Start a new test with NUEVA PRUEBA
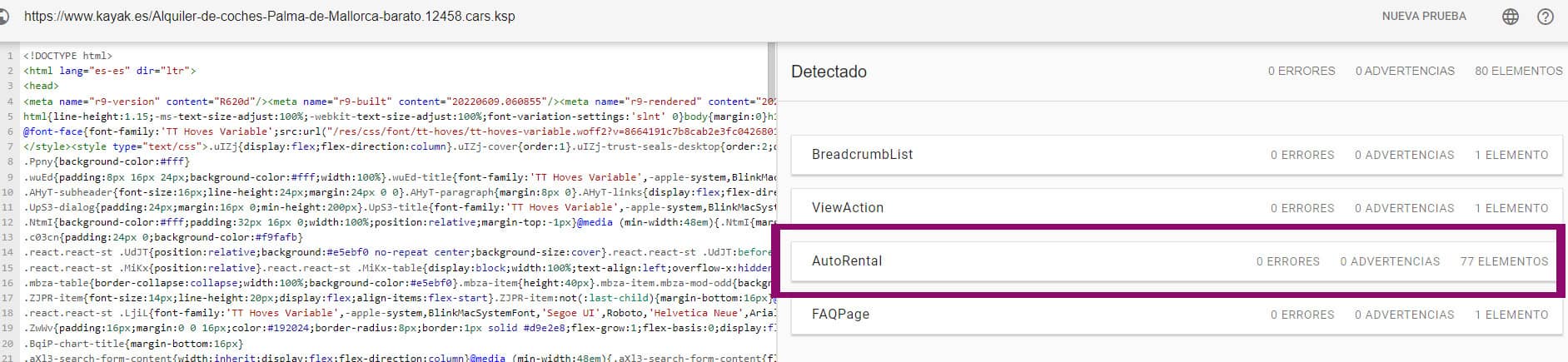The image size is (1568, 362). coord(1424,17)
